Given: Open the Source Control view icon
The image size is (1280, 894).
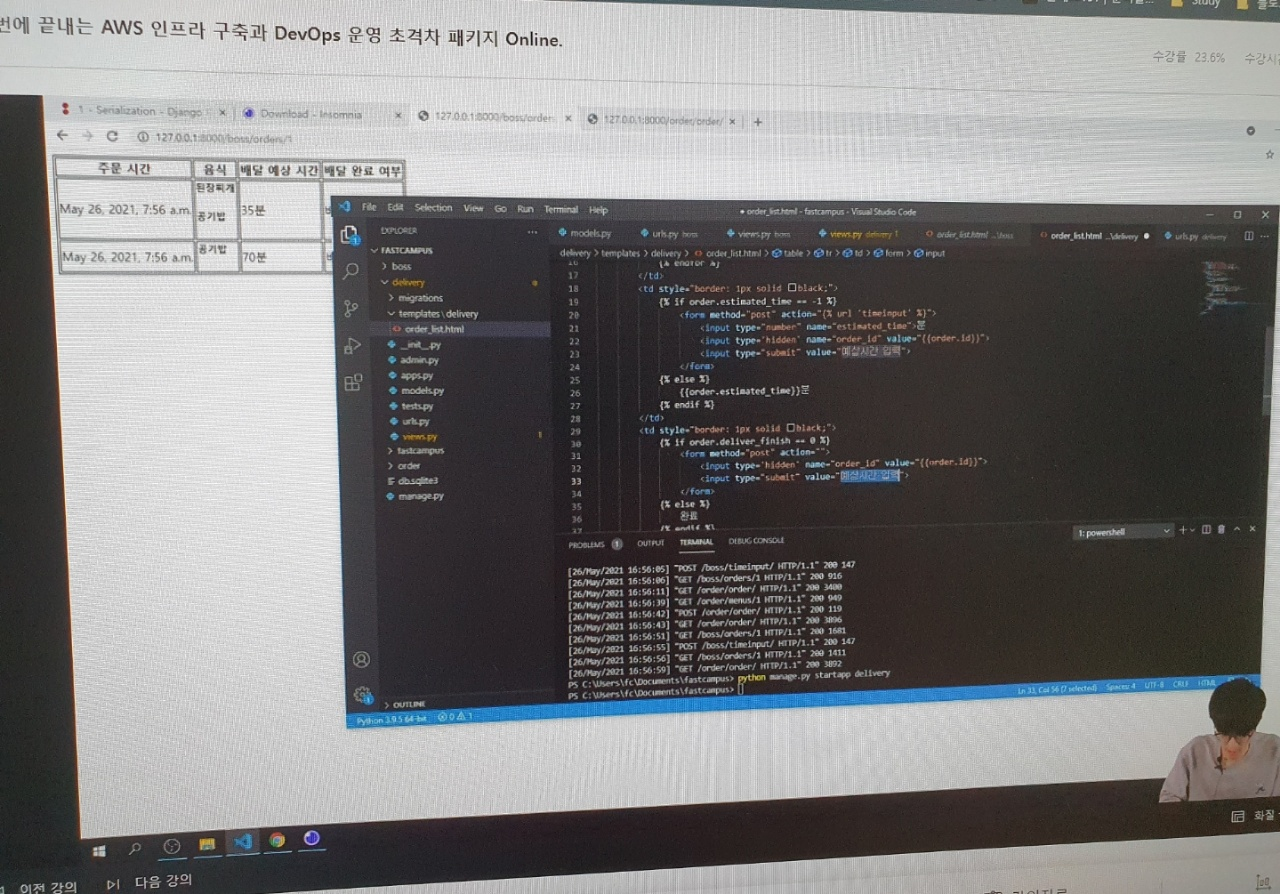Looking at the screenshot, I should tap(351, 308).
